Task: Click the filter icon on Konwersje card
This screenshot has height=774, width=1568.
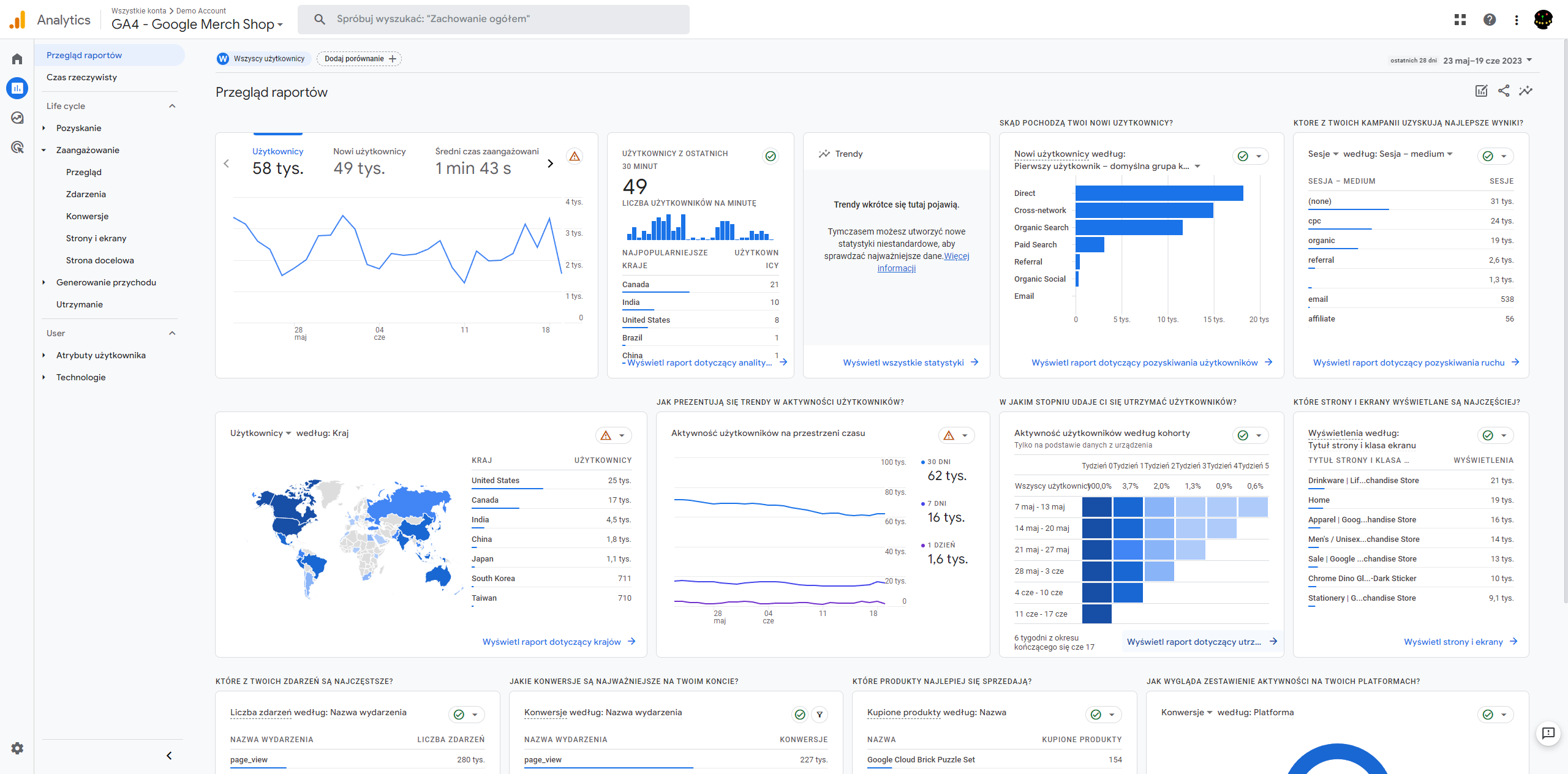Action: 820,715
